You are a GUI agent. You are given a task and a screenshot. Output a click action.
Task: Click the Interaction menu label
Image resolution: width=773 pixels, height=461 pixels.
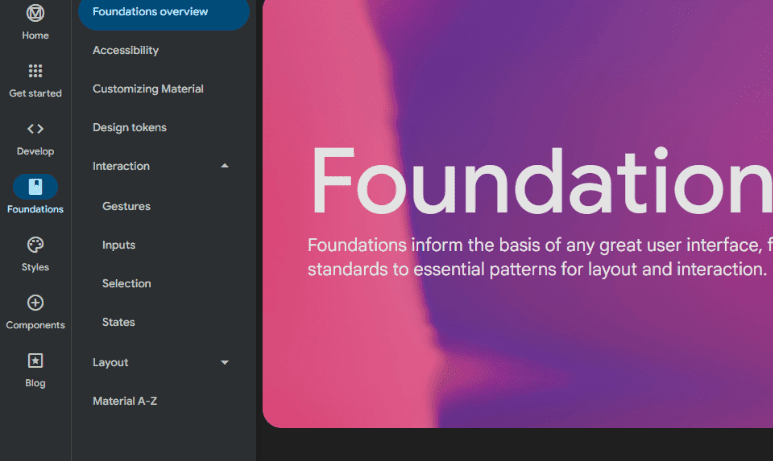point(121,166)
